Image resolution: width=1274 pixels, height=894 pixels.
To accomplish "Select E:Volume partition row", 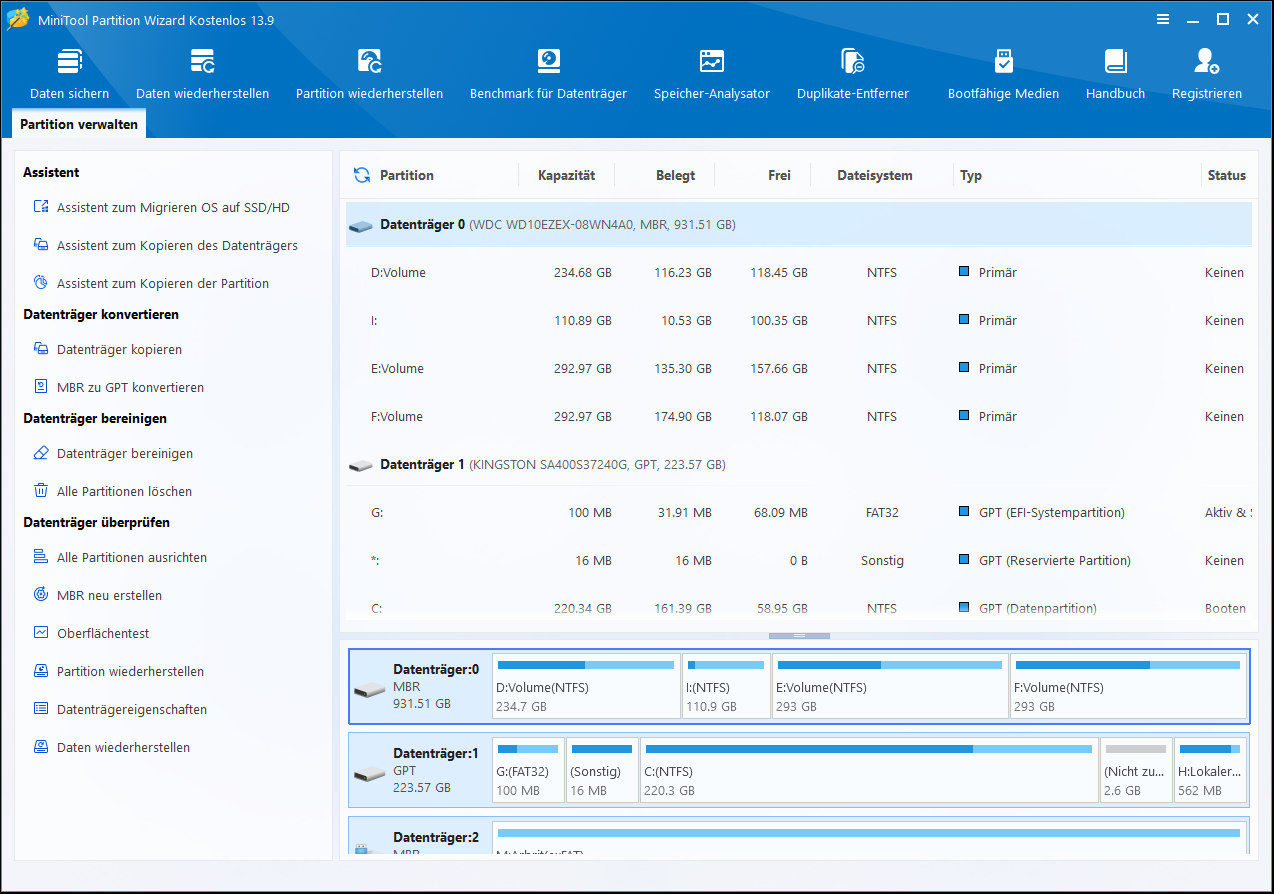I will (x=798, y=368).
